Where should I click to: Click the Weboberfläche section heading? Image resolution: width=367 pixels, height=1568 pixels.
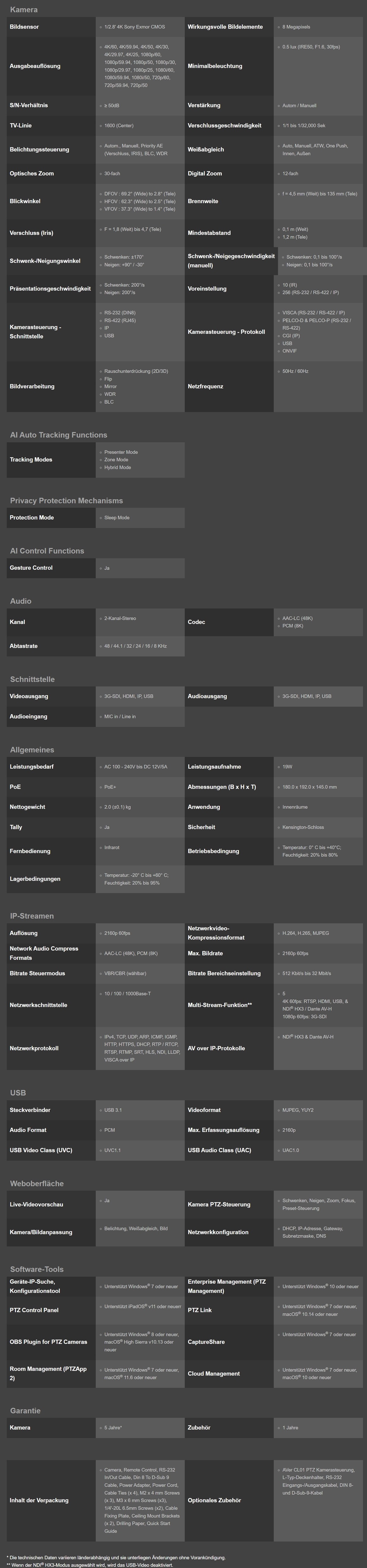coord(36,1183)
